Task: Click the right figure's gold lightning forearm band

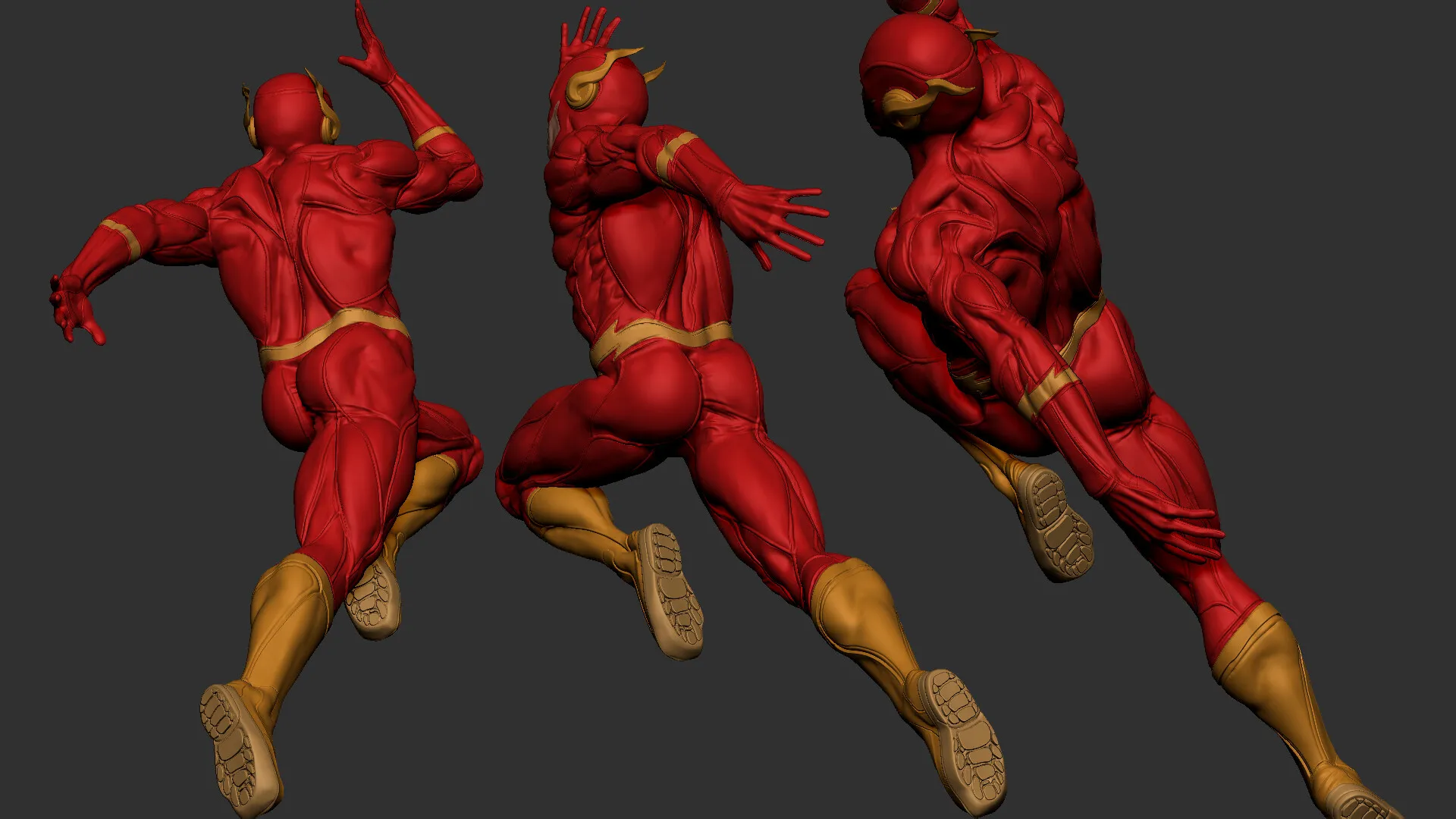Action: [1046, 388]
